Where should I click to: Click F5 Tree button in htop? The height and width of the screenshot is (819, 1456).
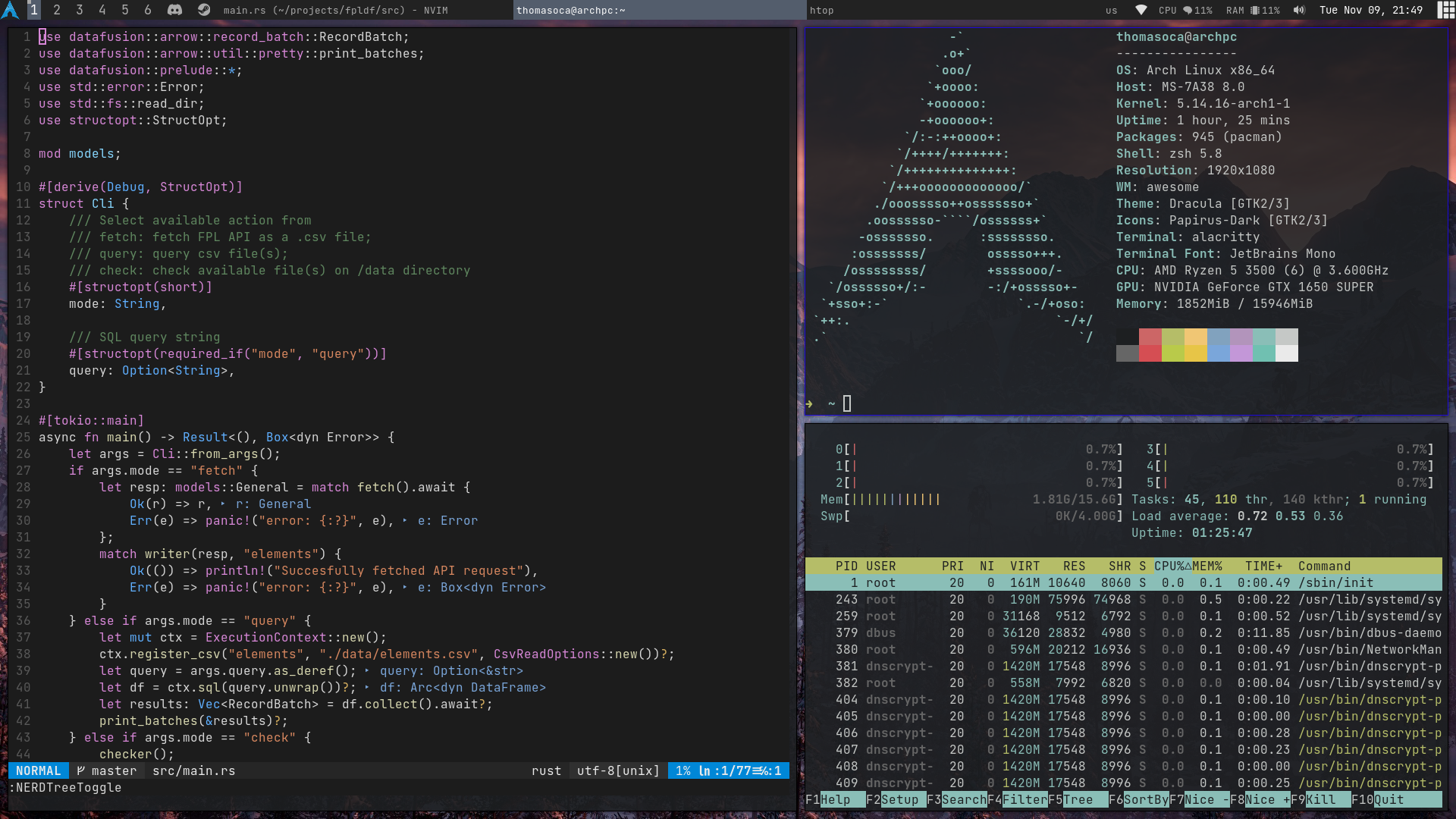click(x=1078, y=799)
